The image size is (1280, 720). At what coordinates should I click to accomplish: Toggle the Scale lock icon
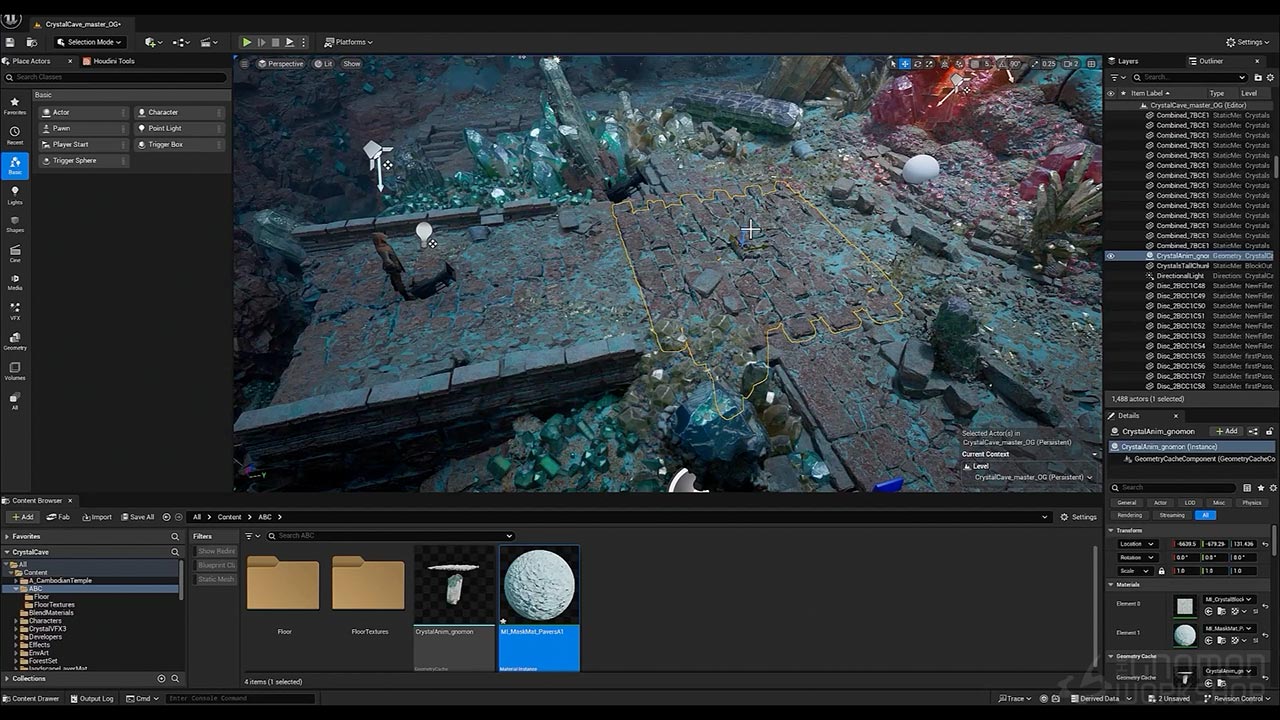pyautogui.click(x=1161, y=571)
